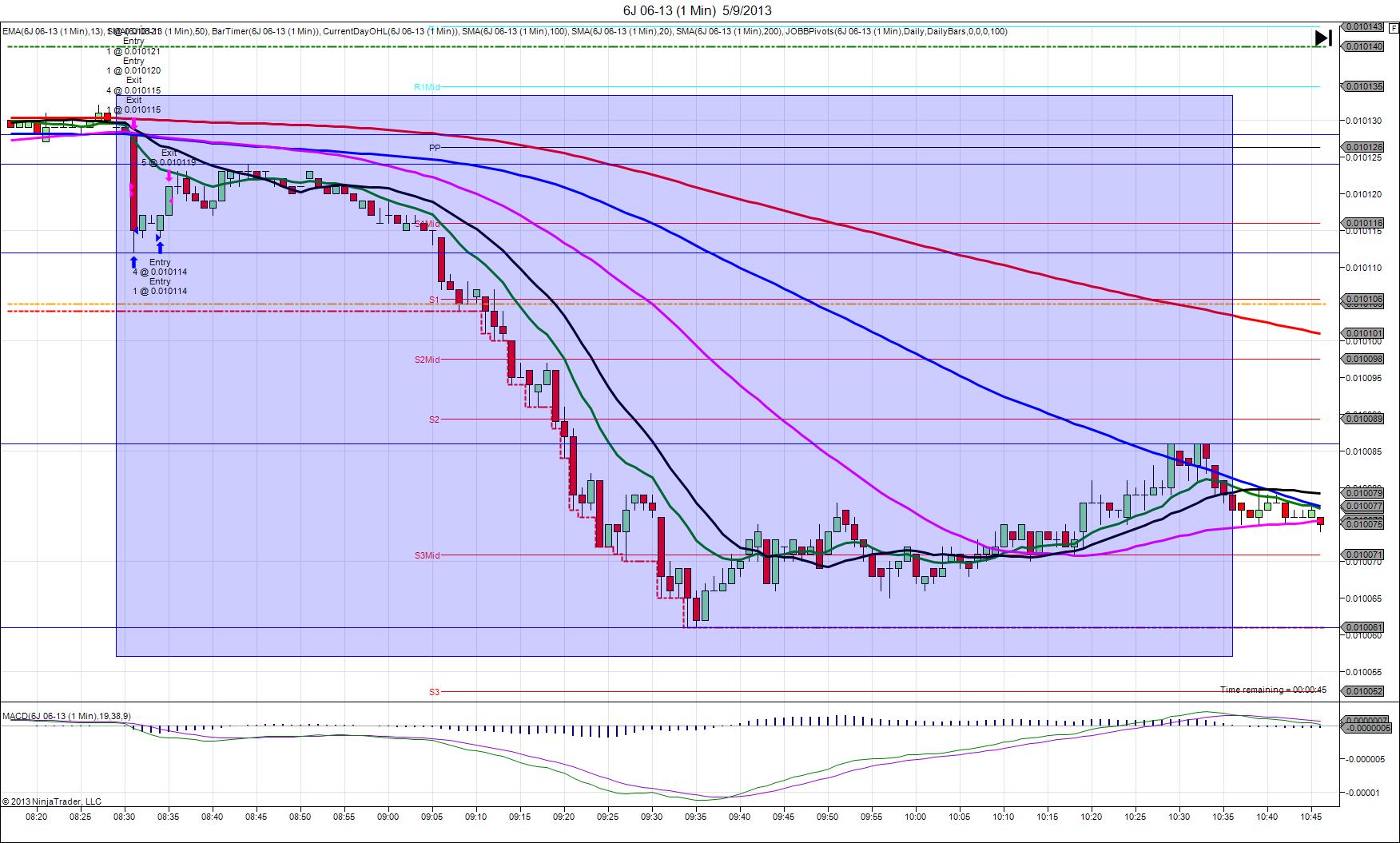This screenshot has width=1400, height=843.
Task: Click the 0.010061 low price marker
Action: click(x=1363, y=627)
